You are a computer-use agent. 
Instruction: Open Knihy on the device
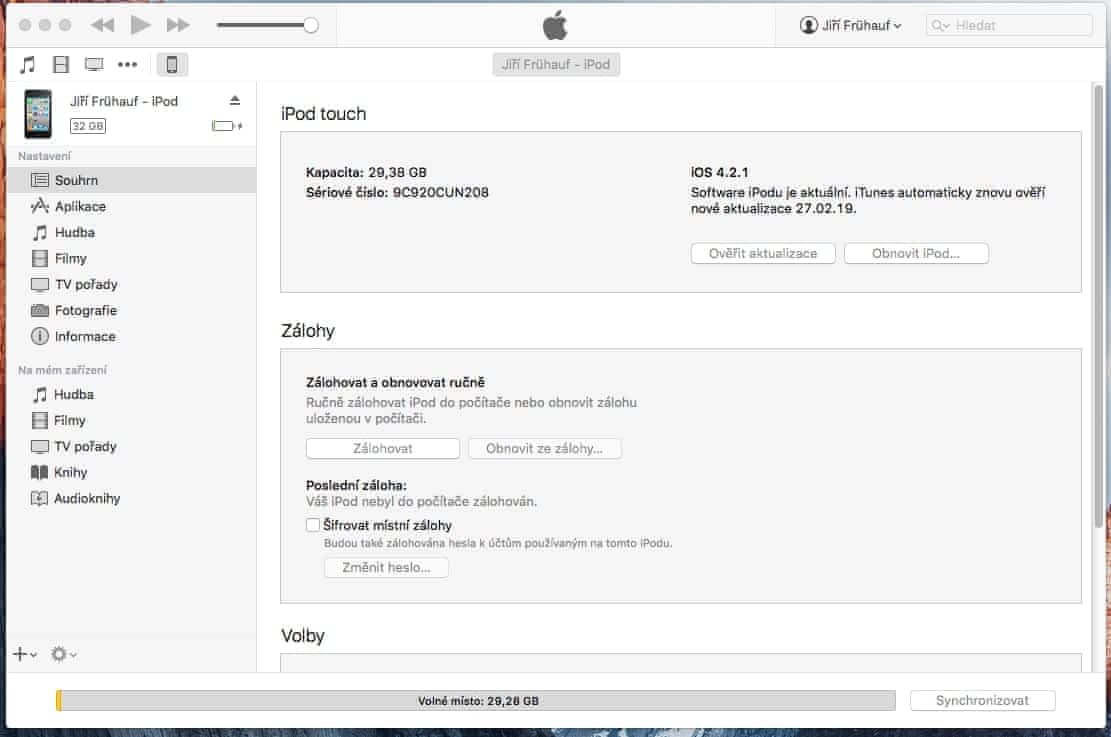[x=132, y=472]
